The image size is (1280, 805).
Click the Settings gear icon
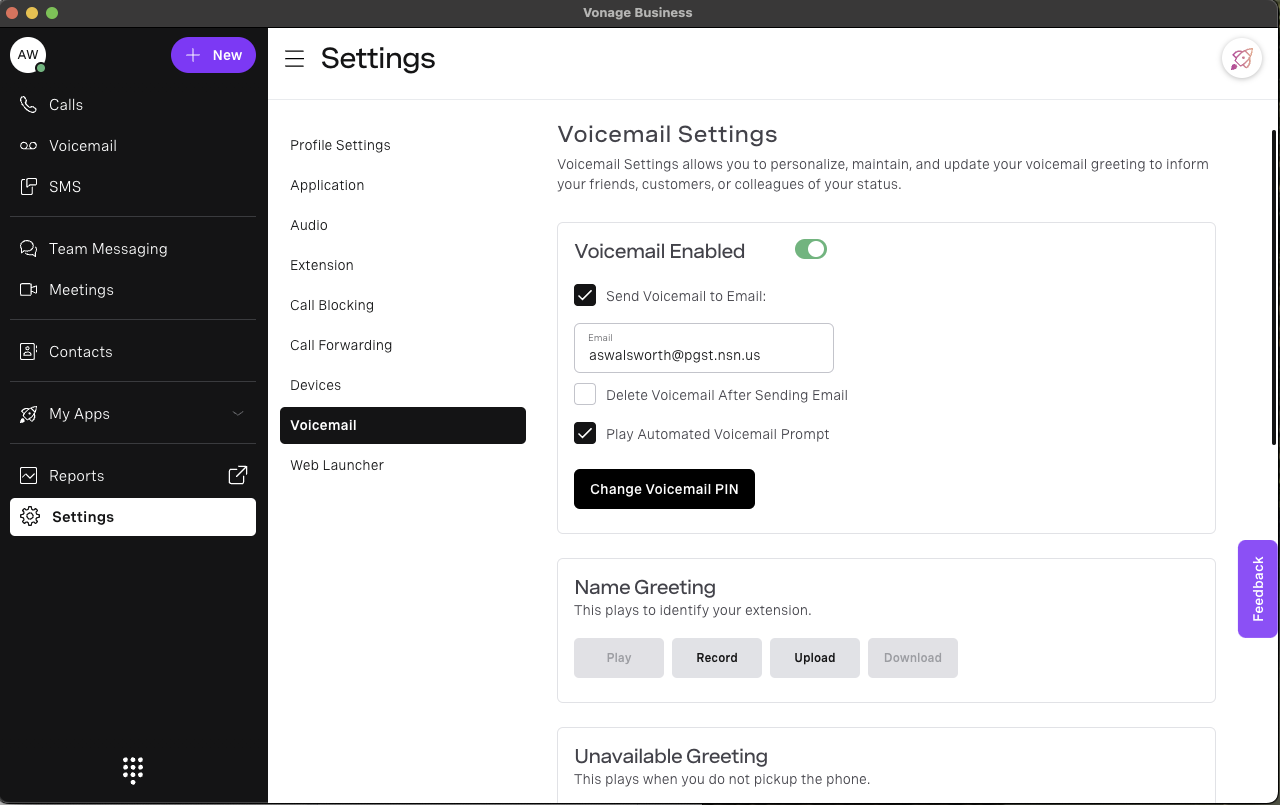[x=30, y=517]
